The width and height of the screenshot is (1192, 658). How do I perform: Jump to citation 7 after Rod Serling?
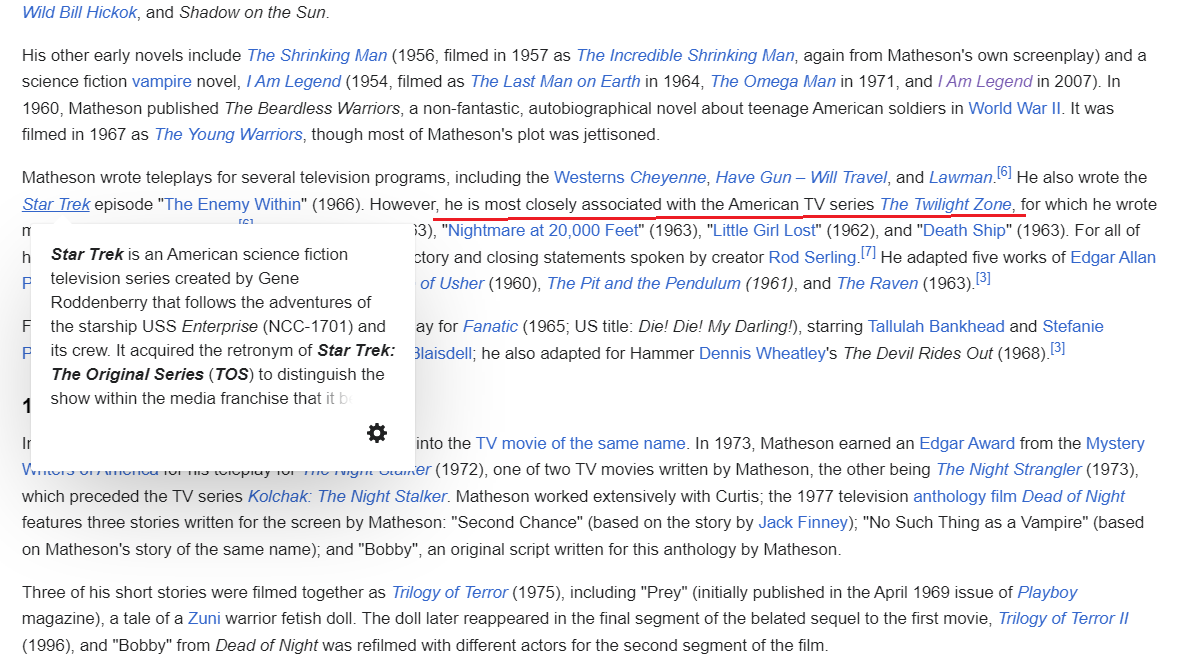click(x=867, y=252)
